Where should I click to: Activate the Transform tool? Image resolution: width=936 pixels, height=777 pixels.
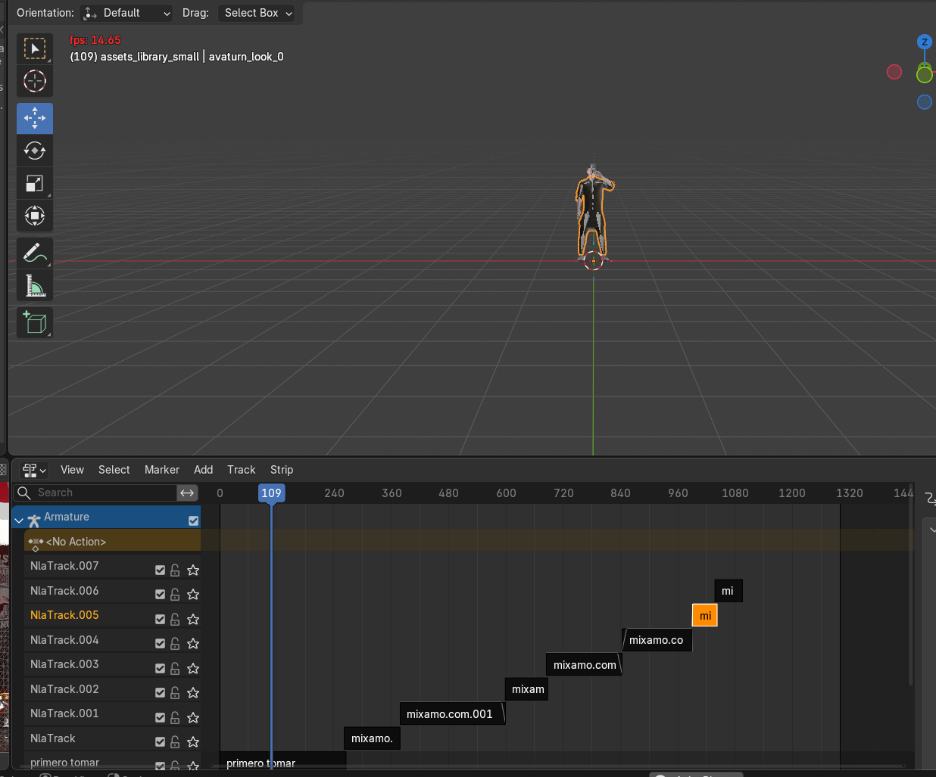(35, 216)
